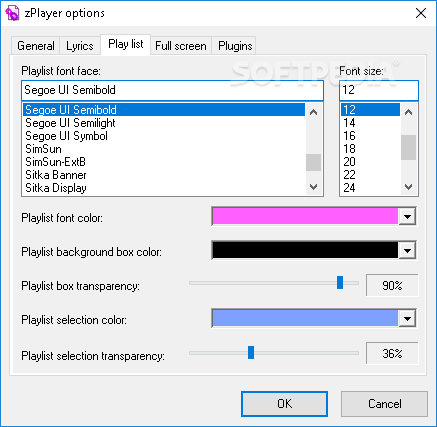Select the SimSun font entry
This screenshot has height=427, width=437.
coord(164,149)
